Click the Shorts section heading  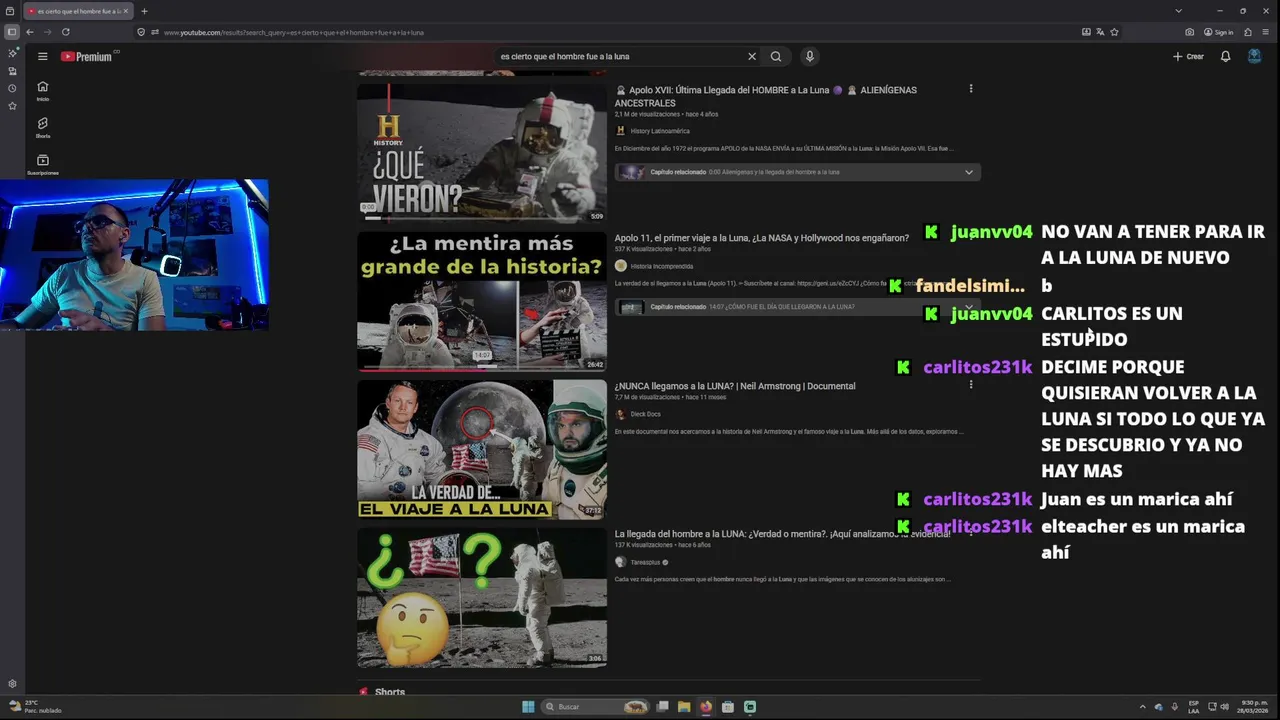pyautogui.click(x=390, y=692)
